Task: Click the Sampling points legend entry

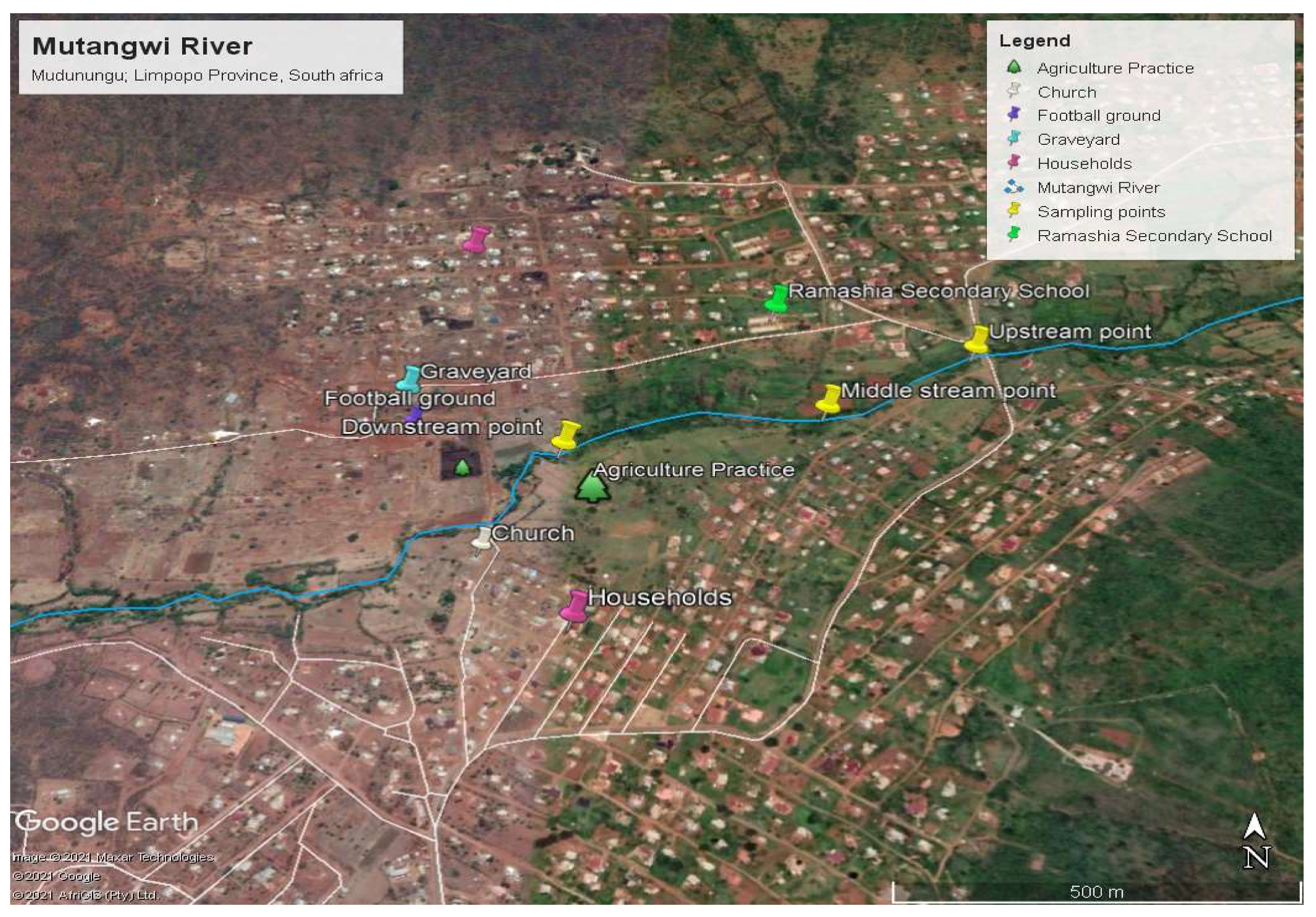Action: [x=1101, y=212]
